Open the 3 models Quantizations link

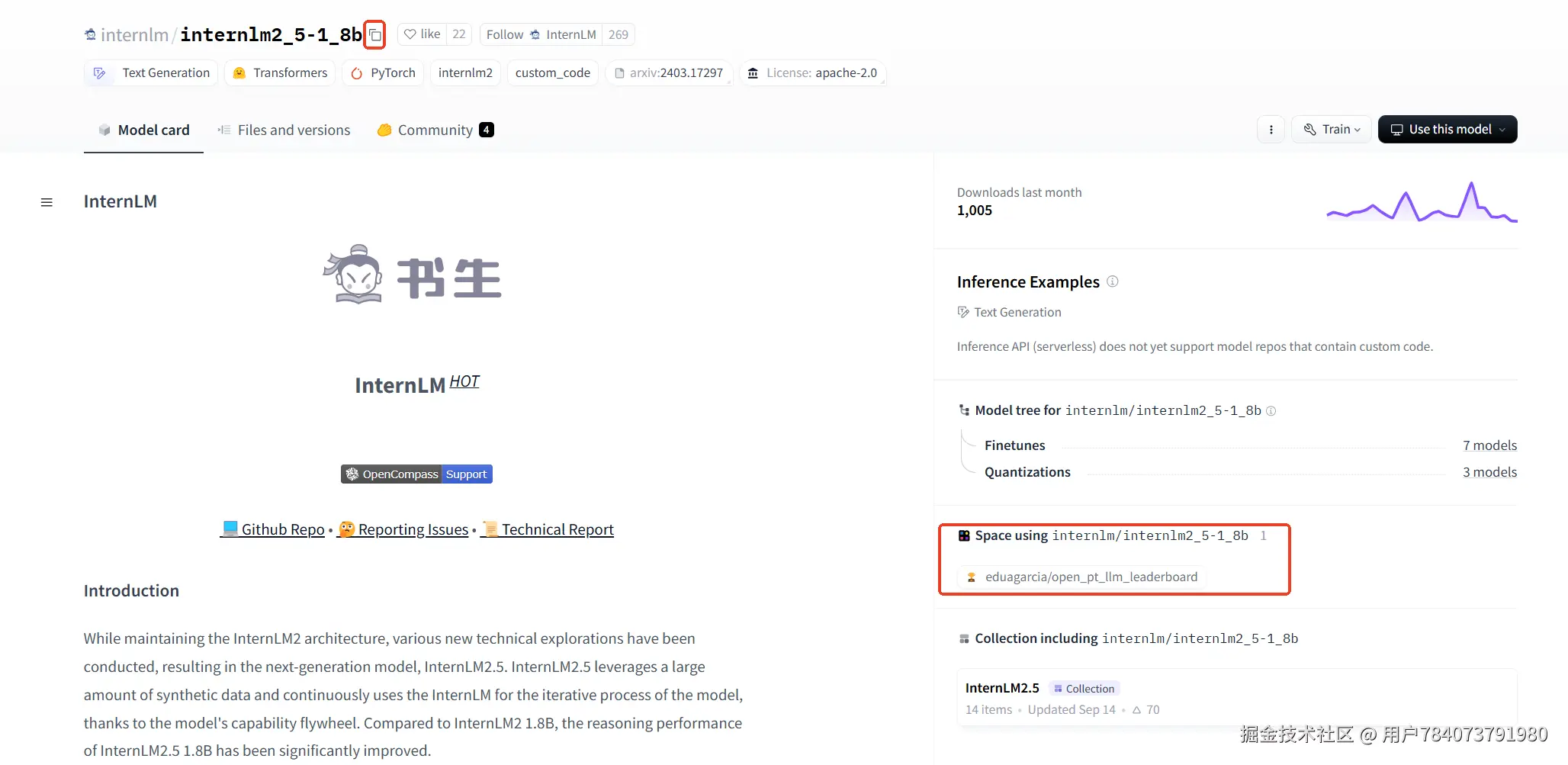[1489, 472]
